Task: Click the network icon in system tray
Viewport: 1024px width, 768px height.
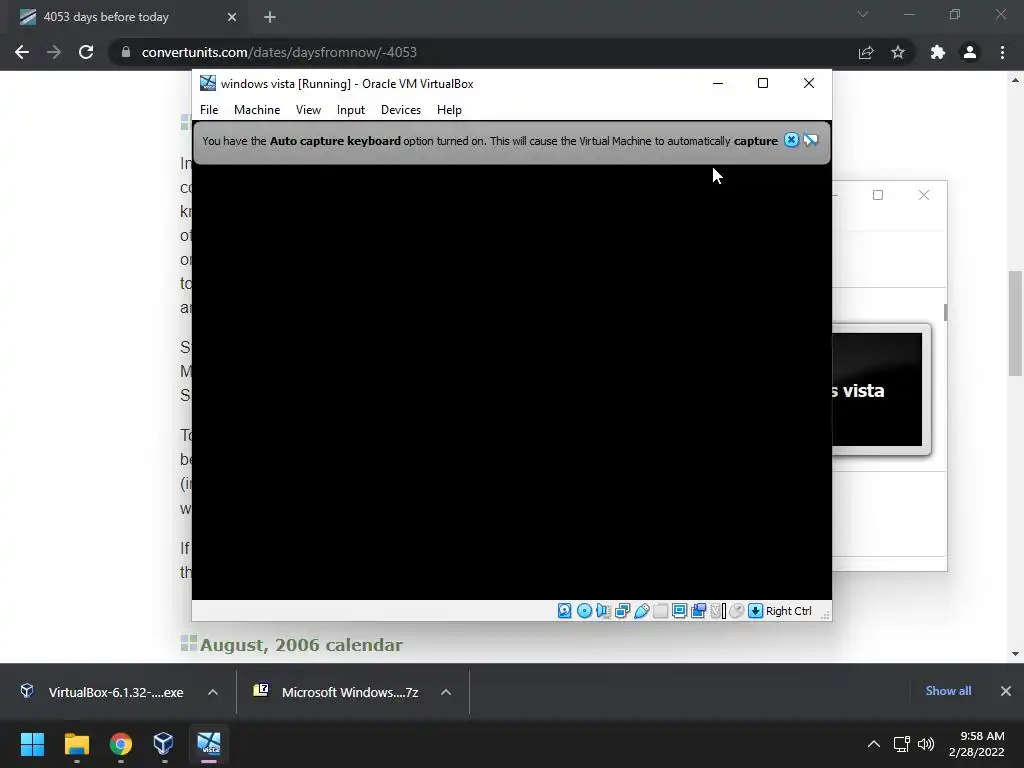Action: coord(902,744)
